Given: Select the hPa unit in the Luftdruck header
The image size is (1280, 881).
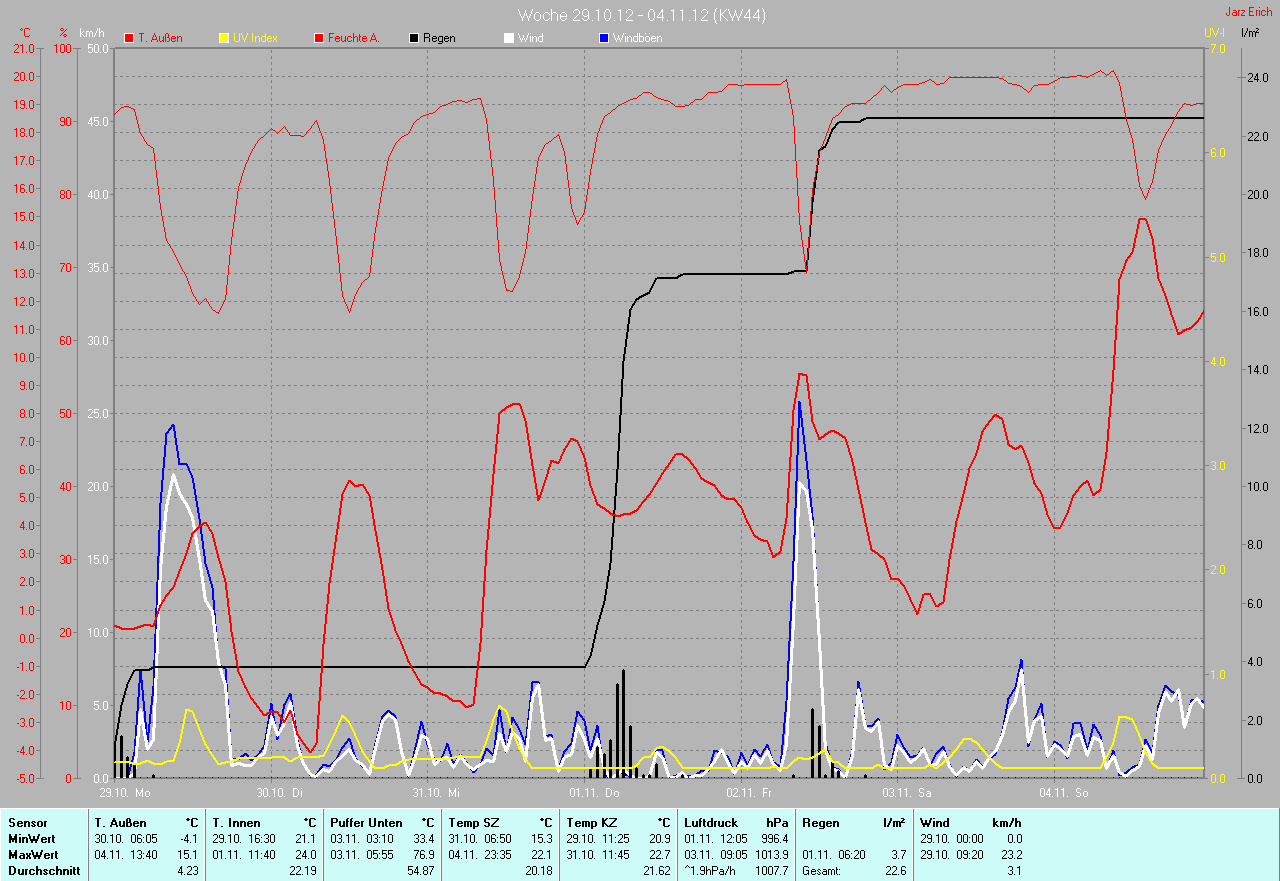Looking at the screenshot, I should click(778, 823).
